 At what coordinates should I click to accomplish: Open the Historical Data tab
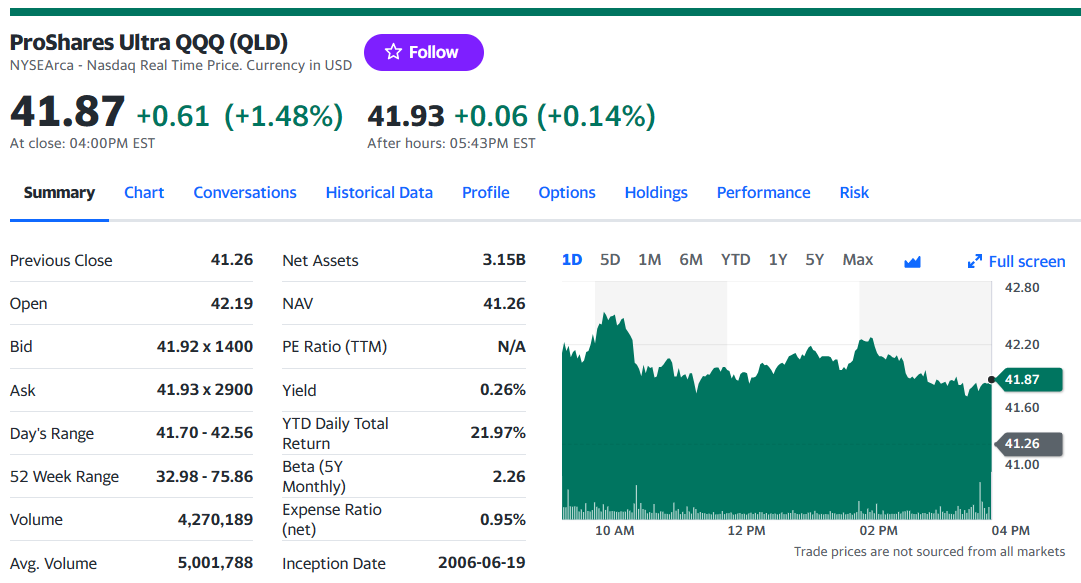point(379,193)
